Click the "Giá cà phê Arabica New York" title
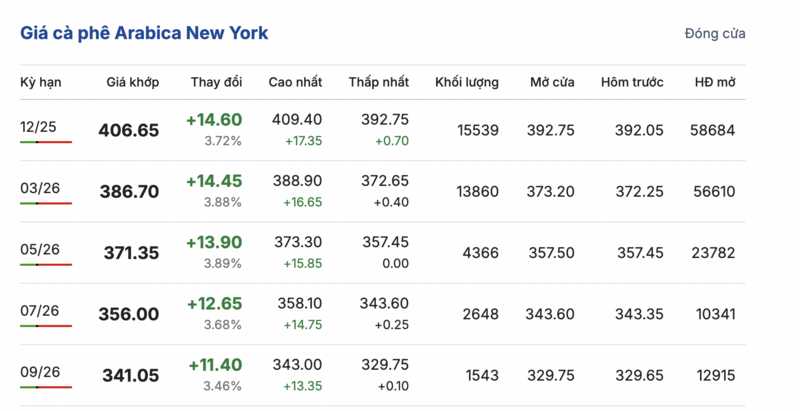Screen dimensions: 800x411 click(x=144, y=33)
